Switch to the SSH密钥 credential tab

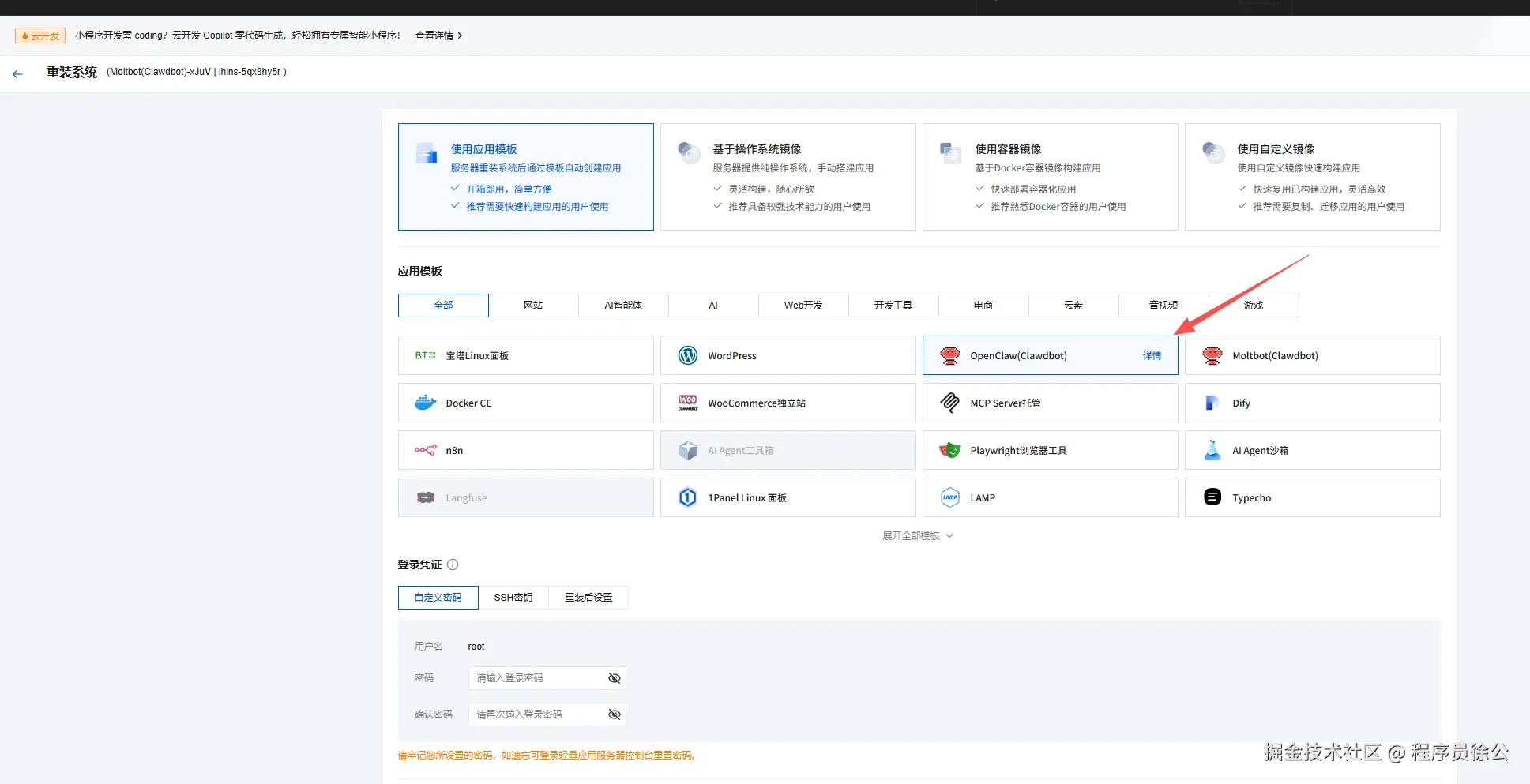click(x=513, y=598)
